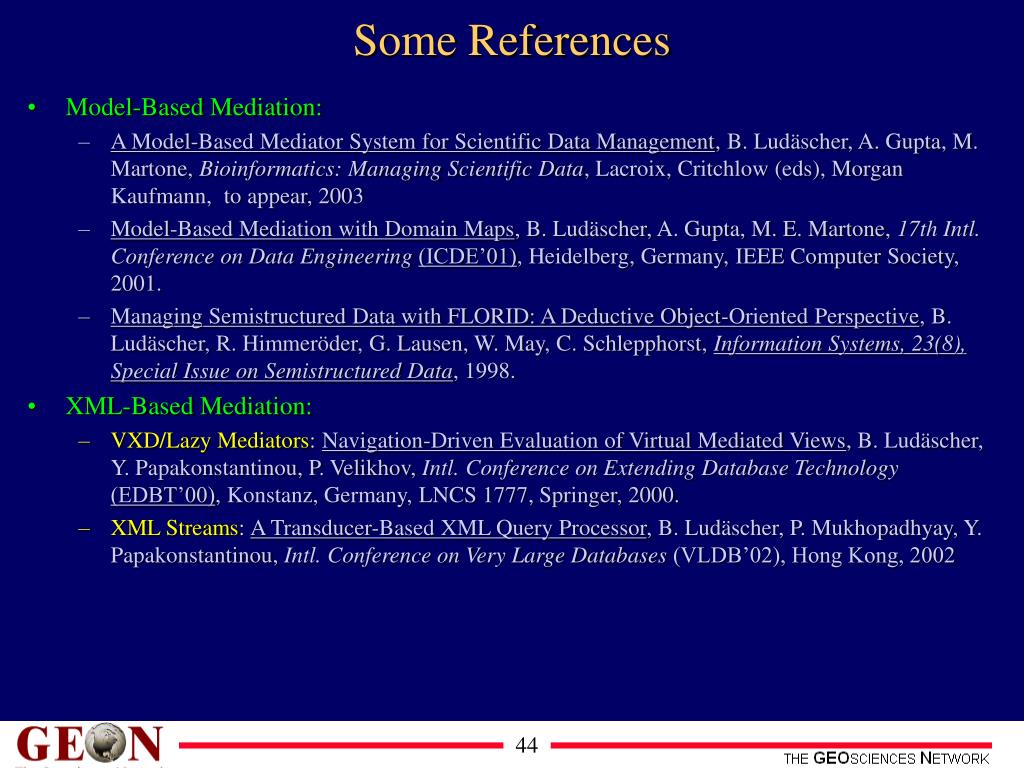Click the yellow 'XML Streams' label
This screenshot has width=1024, height=768.
(174, 528)
